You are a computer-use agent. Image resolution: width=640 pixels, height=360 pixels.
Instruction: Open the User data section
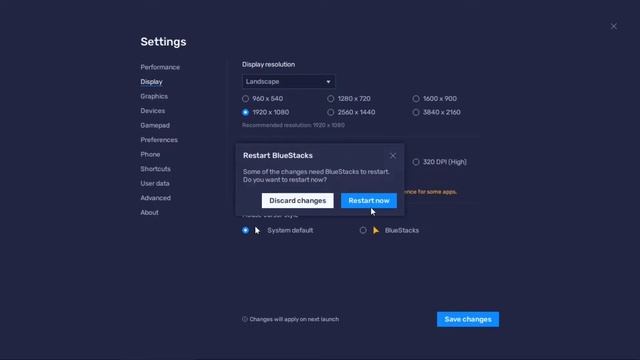[x=155, y=183]
